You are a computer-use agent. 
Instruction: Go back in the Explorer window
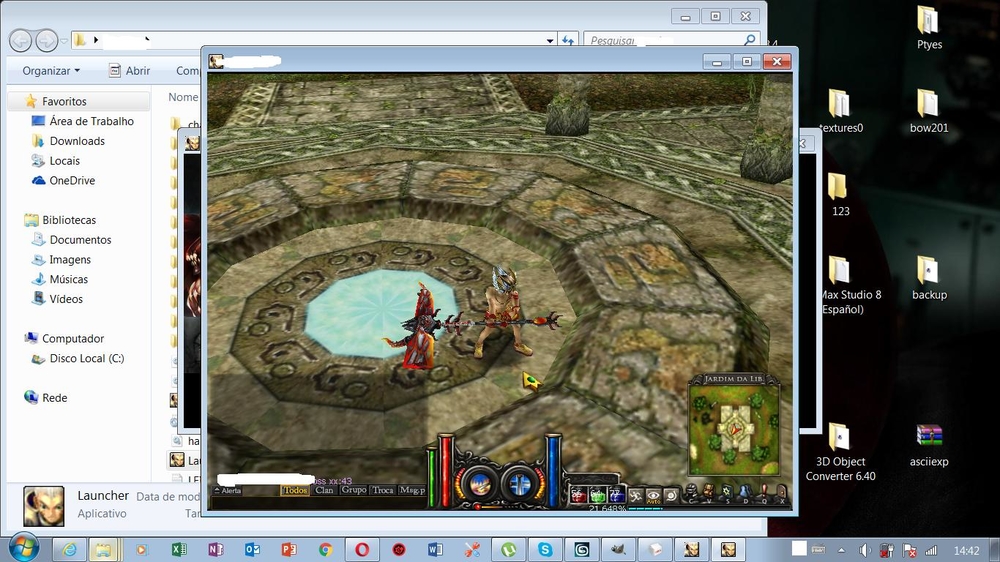point(21,41)
